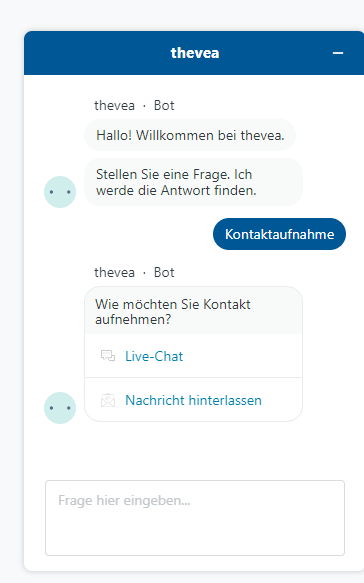Click the thevea title in the blue header
The image size is (364, 583).
tap(195, 53)
